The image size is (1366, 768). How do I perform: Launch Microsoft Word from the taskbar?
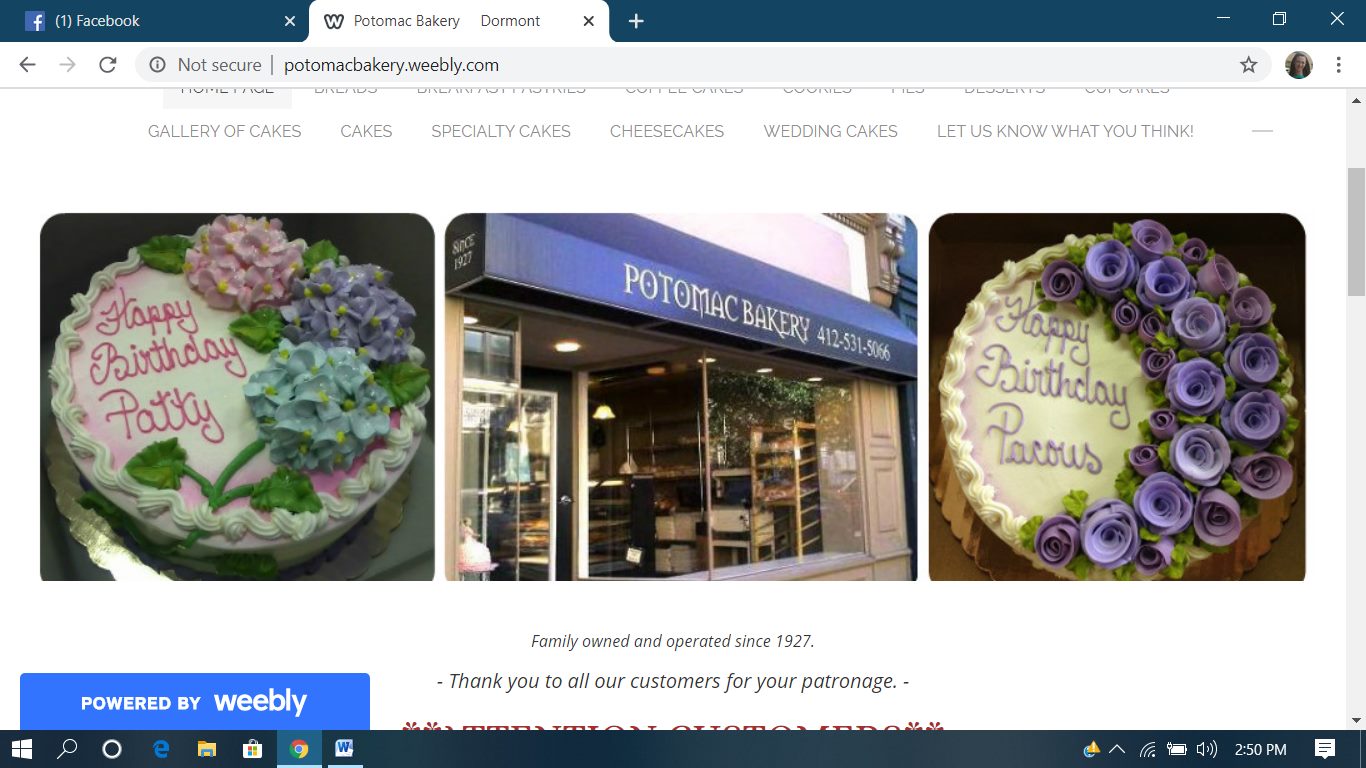(x=344, y=749)
